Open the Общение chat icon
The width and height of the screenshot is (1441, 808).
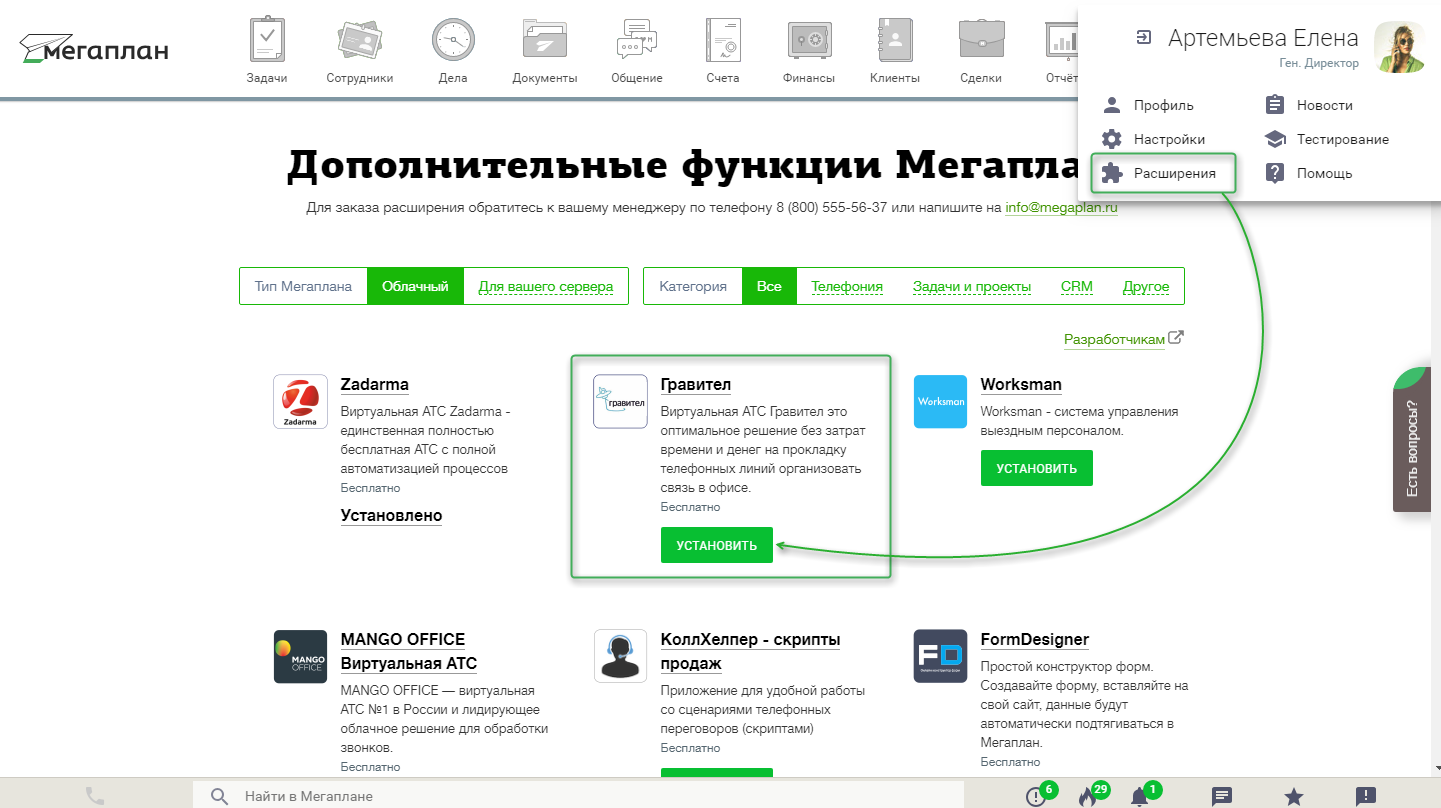(637, 41)
